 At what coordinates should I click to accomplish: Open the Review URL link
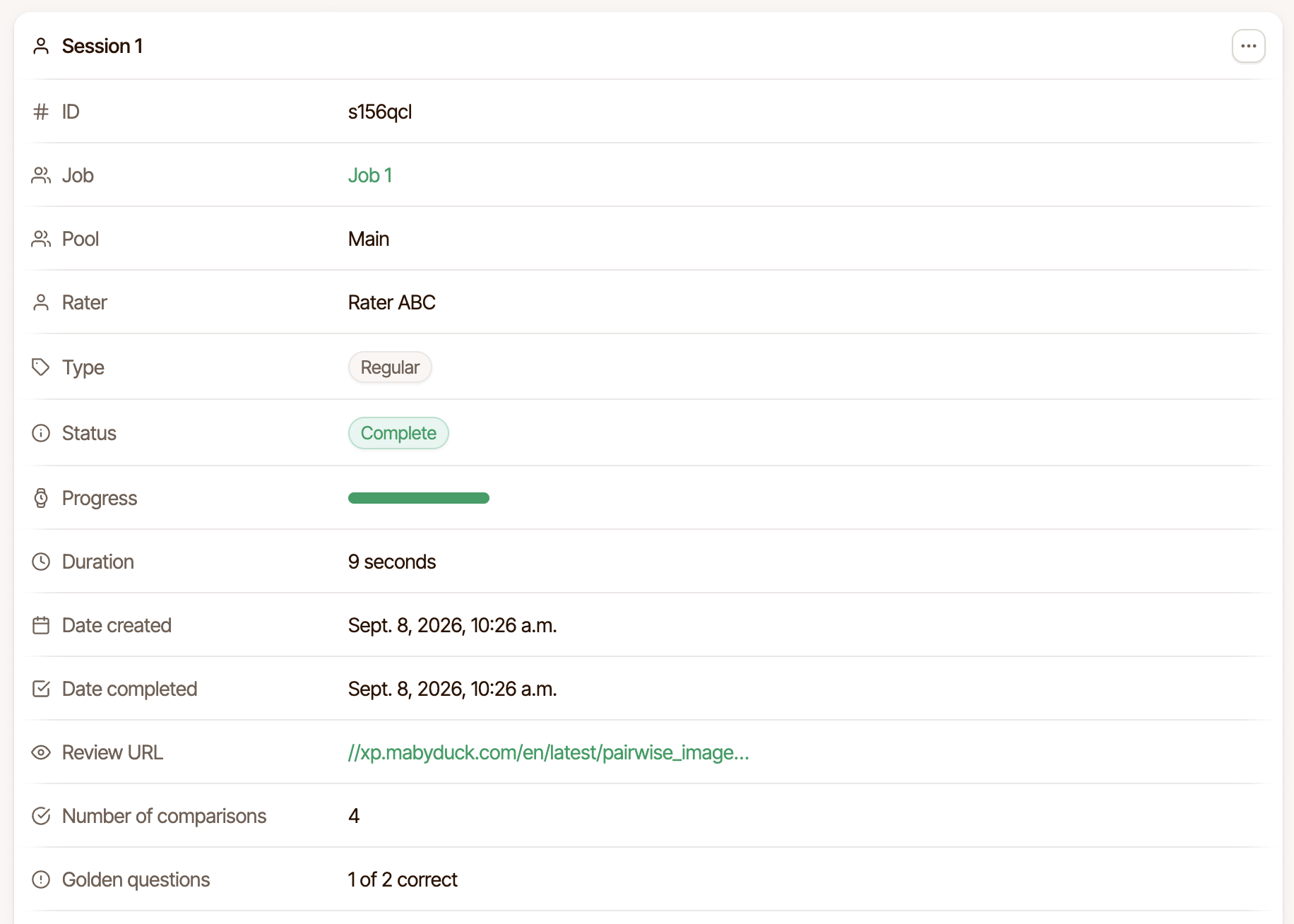click(x=548, y=752)
